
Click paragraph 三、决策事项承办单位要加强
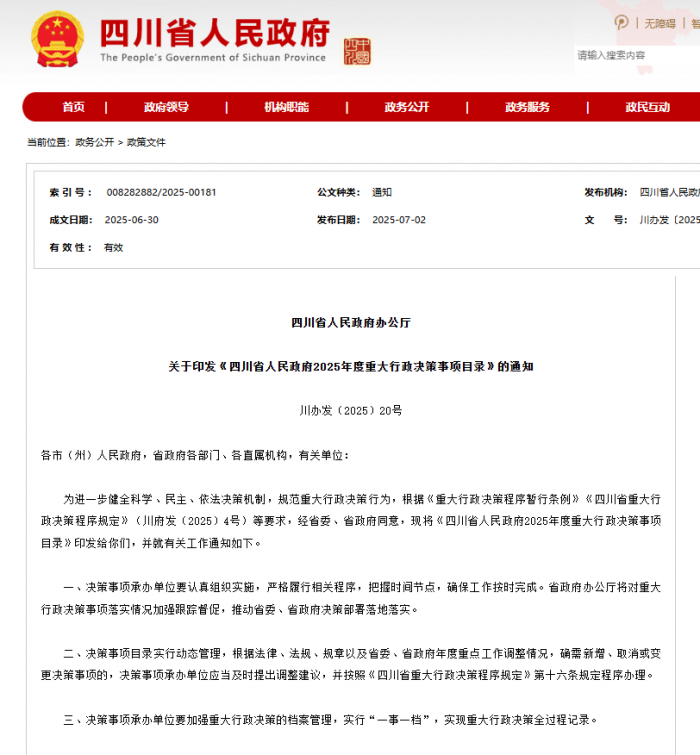pyautogui.click(x=330, y=720)
